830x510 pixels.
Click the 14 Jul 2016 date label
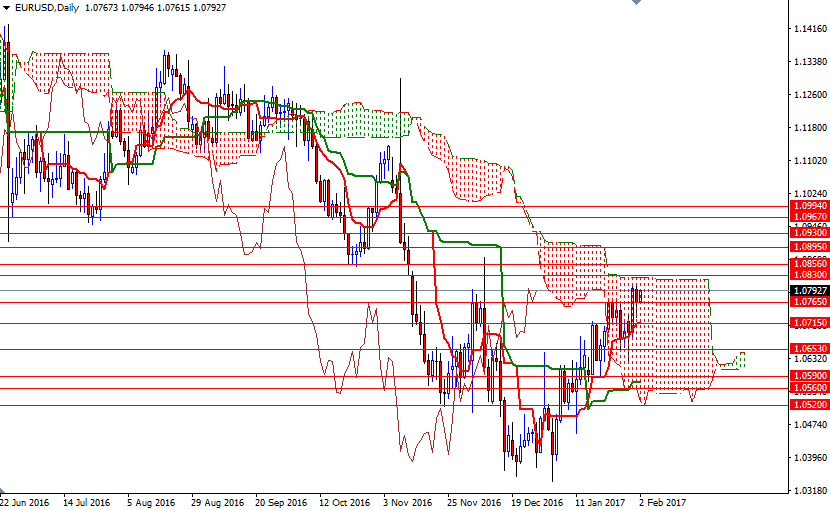coord(87,502)
